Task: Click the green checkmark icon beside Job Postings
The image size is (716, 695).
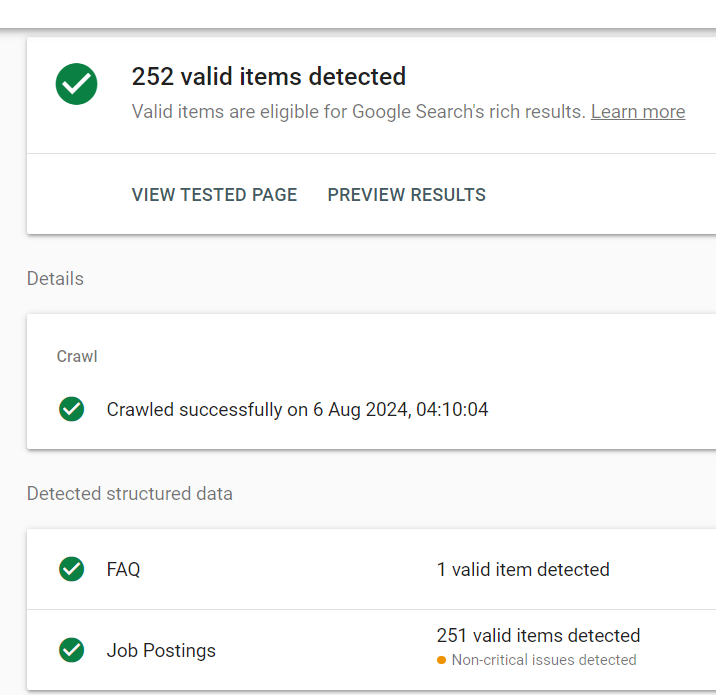Action: (x=71, y=650)
